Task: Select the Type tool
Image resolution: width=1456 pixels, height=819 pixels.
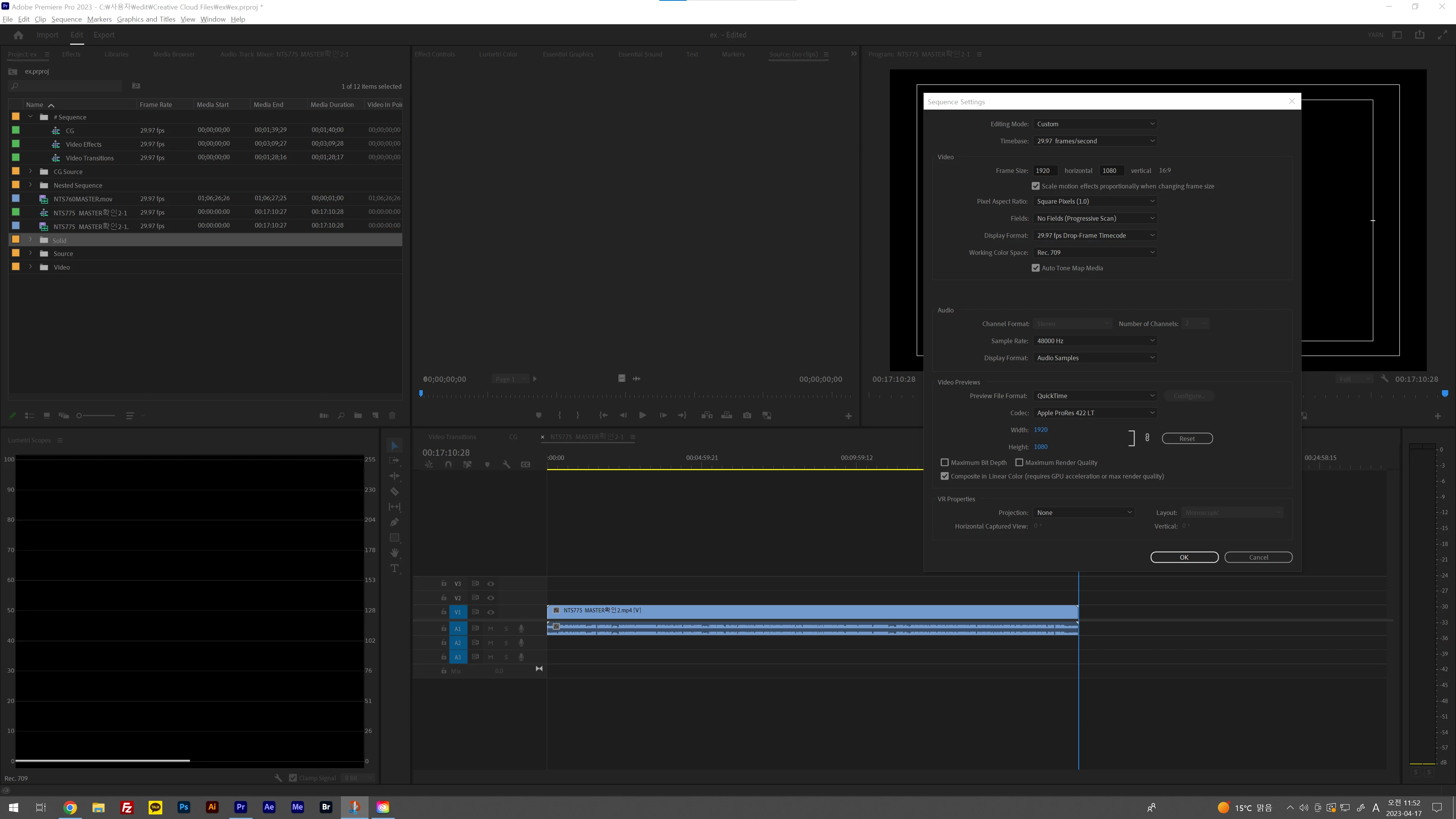Action: coord(394,568)
